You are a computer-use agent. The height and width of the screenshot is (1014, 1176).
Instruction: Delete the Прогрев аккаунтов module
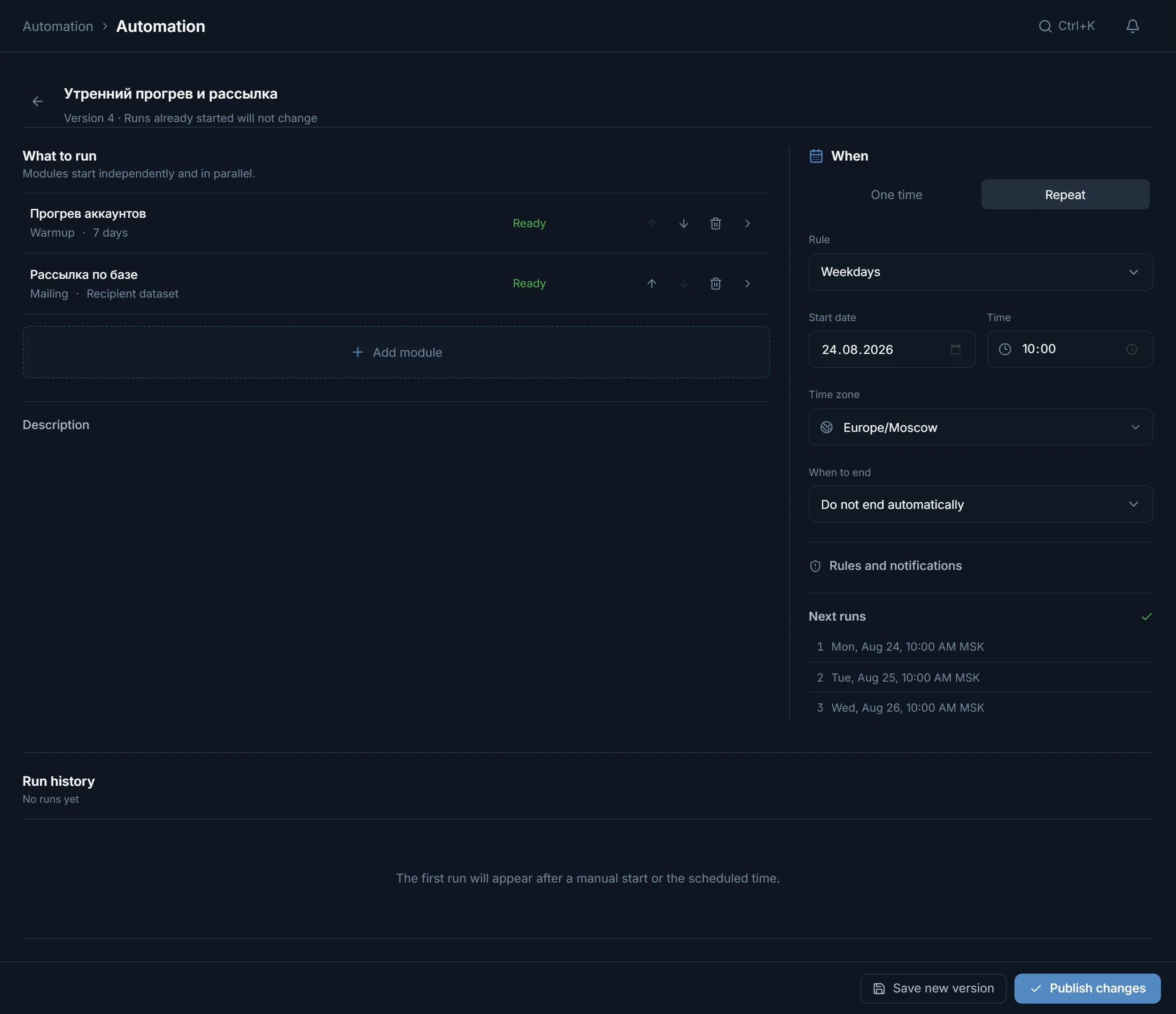pos(716,223)
